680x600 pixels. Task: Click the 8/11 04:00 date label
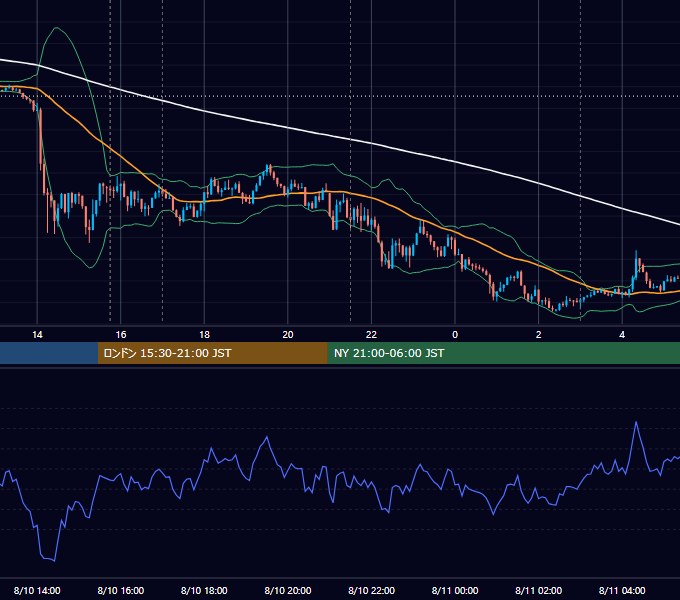tap(622, 590)
